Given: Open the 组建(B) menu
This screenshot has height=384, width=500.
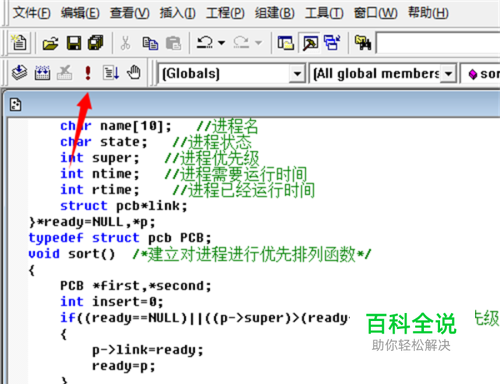Looking at the screenshot, I should pyautogui.click(x=275, y=13).
